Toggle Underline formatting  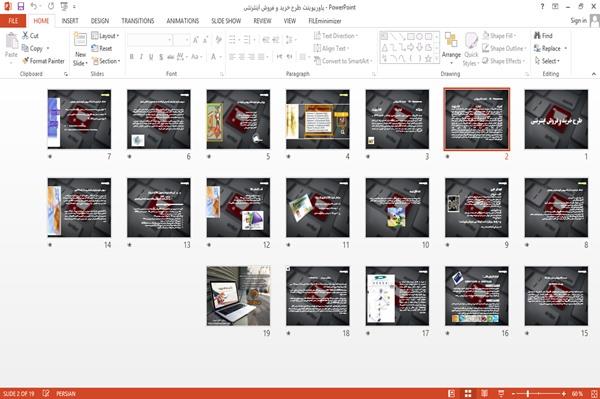[x=151, y=57]
